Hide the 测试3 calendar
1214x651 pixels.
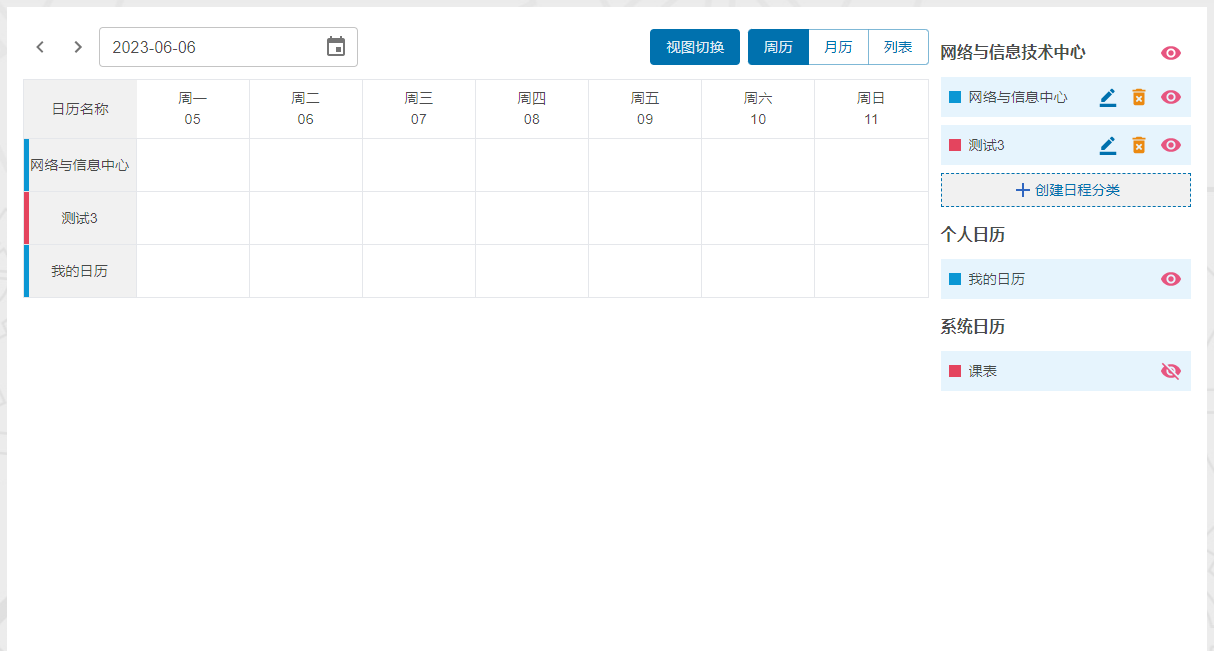point(1170,145)
